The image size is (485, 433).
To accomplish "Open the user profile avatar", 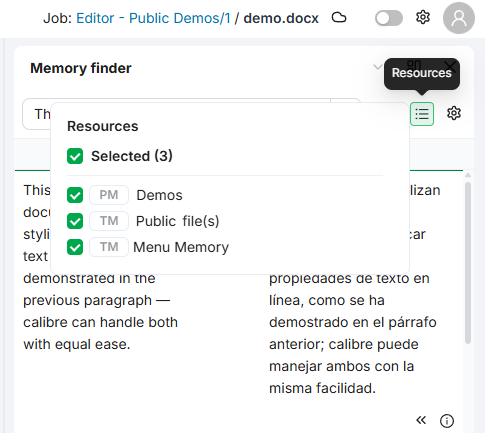I will click(459, 18).
